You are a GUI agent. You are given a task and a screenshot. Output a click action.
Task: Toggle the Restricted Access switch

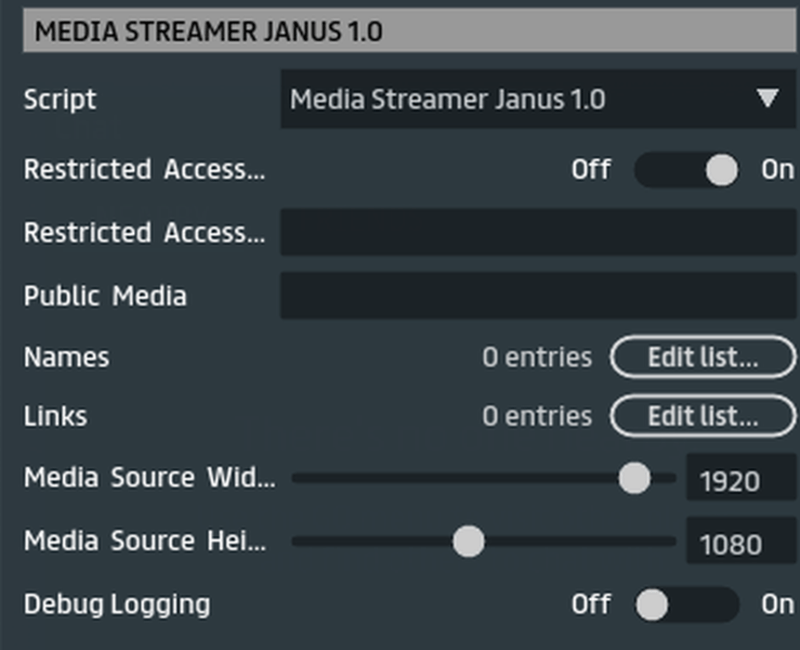(x=687, y=170)
